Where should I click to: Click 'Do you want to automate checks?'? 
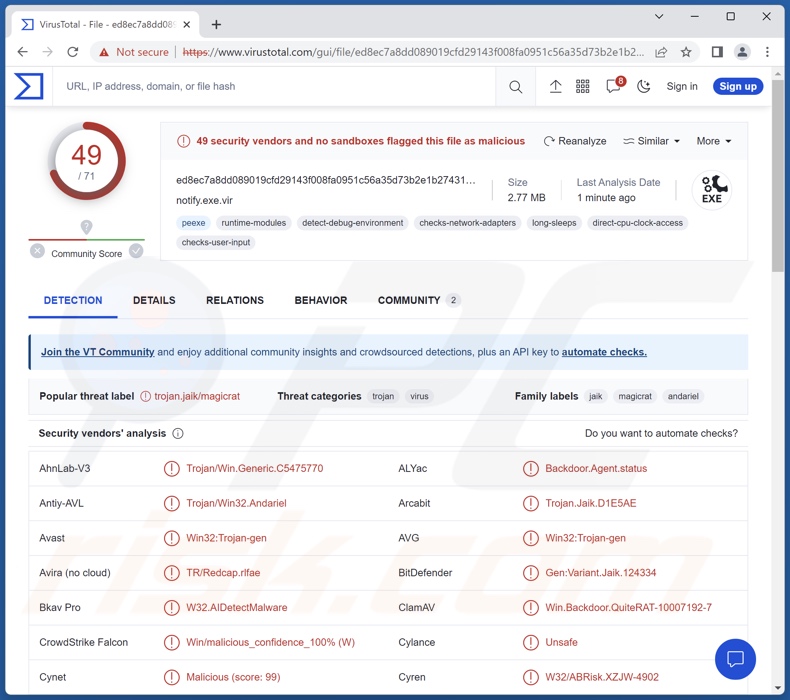pyautogui.click(x=661, y=433)
